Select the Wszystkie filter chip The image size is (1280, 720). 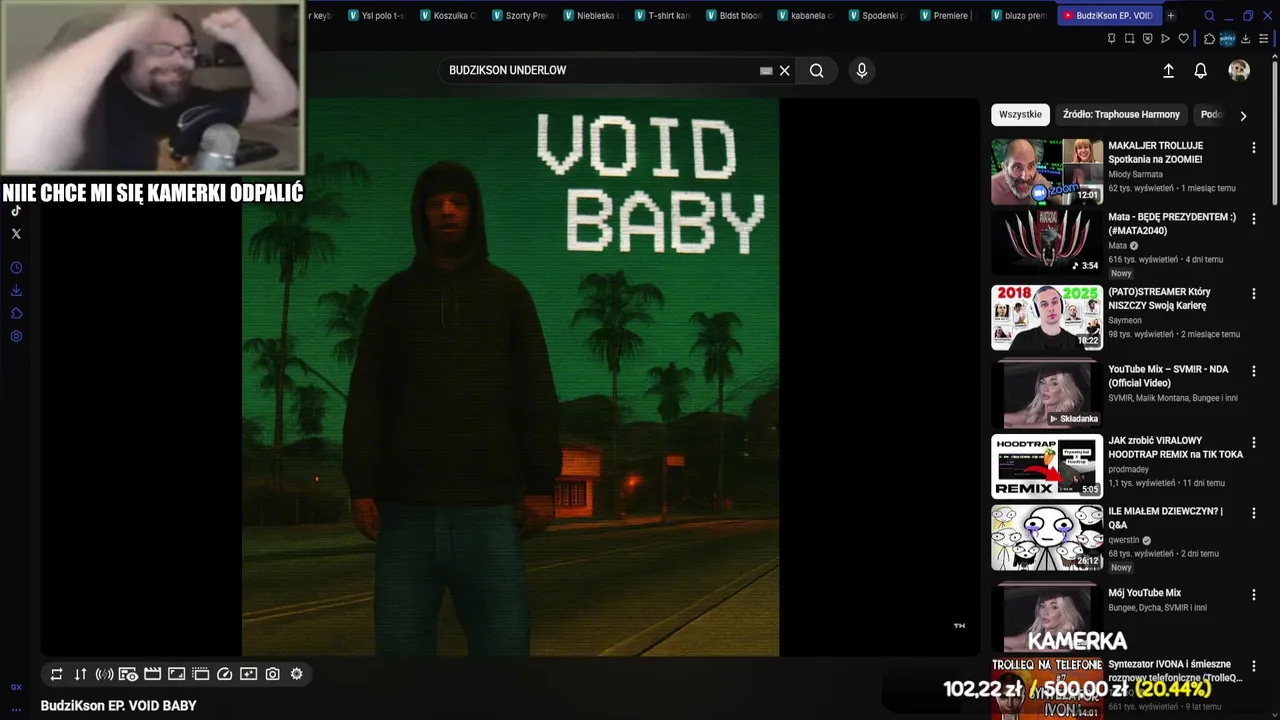click(x=1020, y=114)
